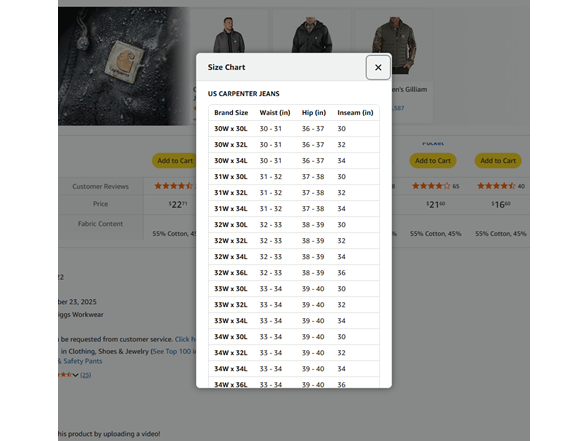Click the Inseam (in) column header

point(355,112)
